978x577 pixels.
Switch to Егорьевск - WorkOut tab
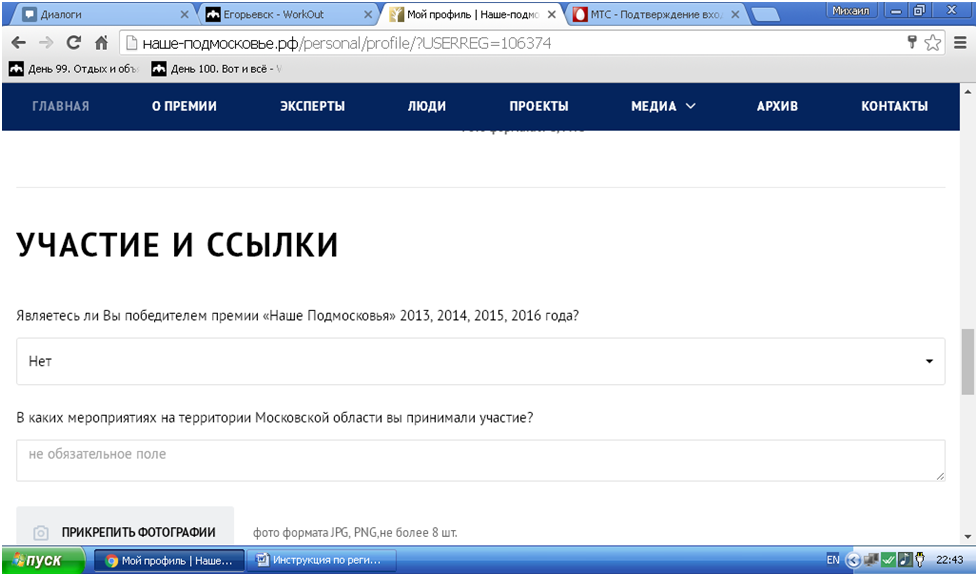(x=285, y=15)
